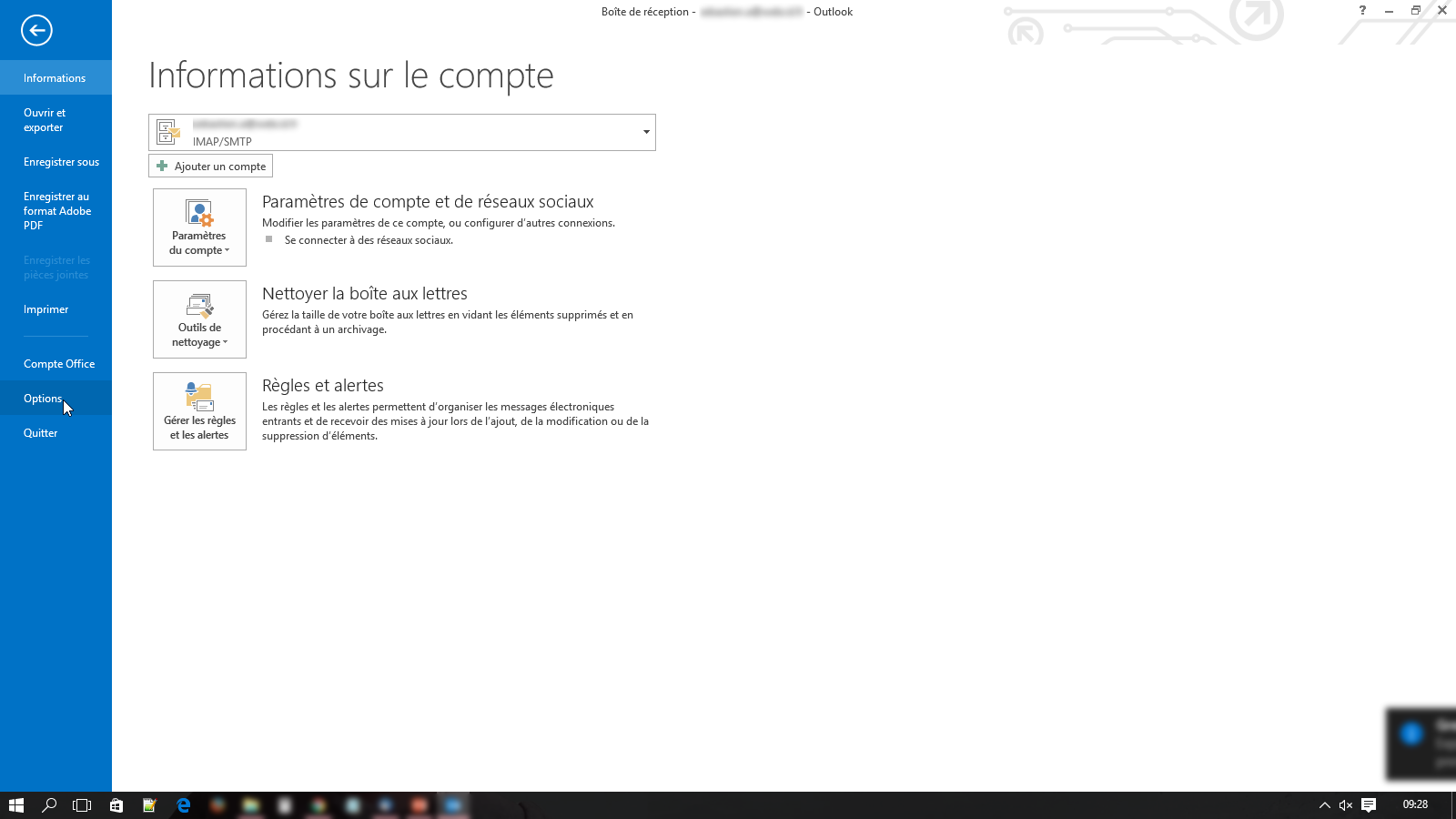The image size is (1456, 819).
Task: Click Se connecter à des réseaux sociaux
Action: coord(369,240)
